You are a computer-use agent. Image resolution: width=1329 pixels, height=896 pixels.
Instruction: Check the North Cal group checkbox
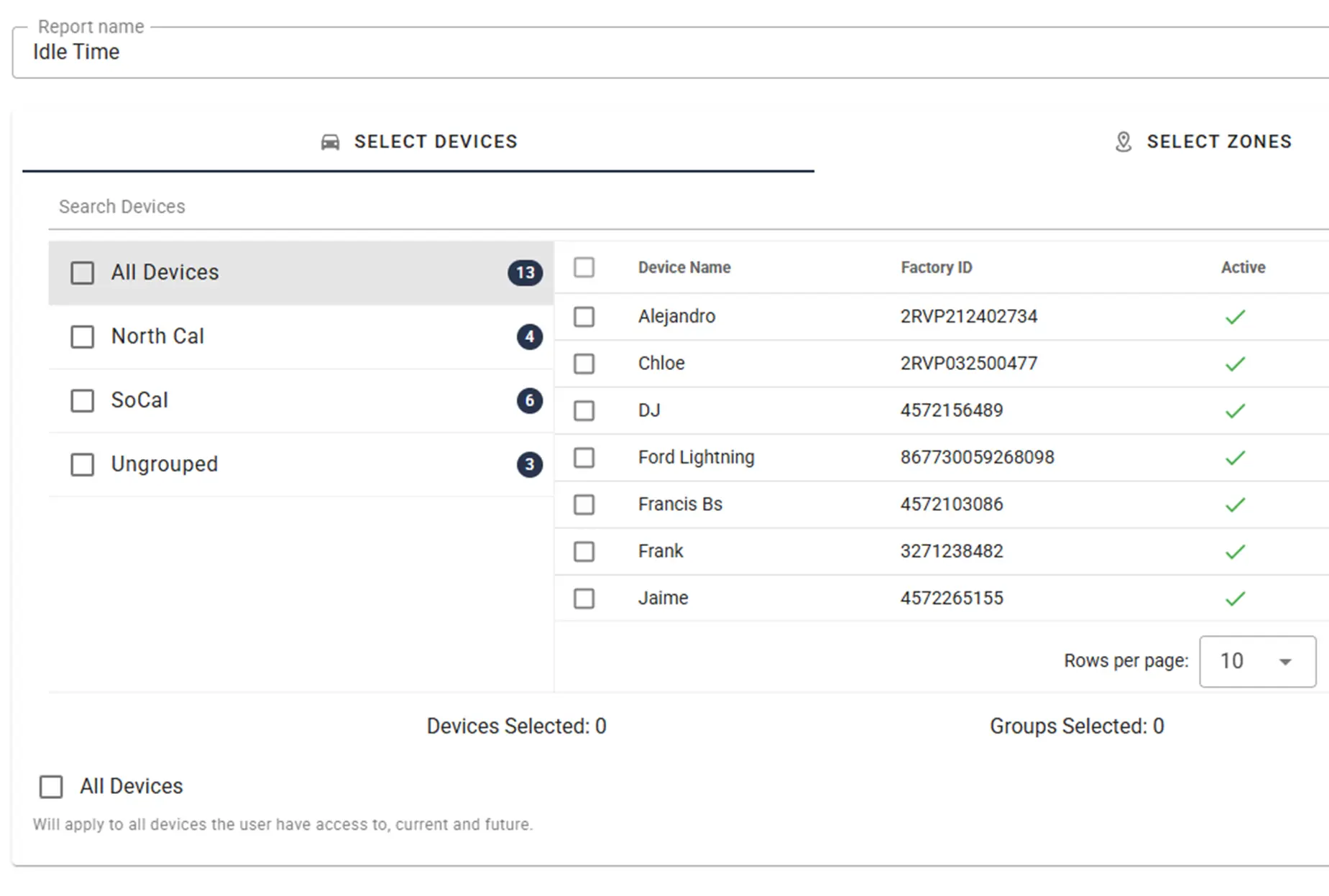click(82, 337)
